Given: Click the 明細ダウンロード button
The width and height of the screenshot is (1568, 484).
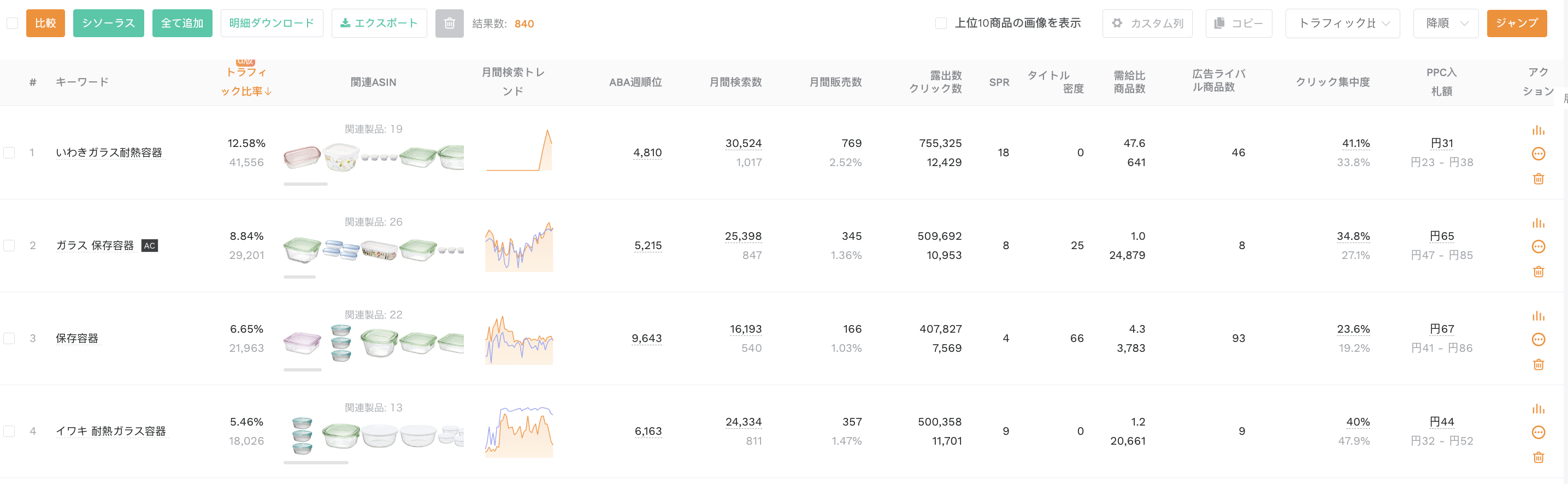Looking at the screenshot, I should (272, 23).
